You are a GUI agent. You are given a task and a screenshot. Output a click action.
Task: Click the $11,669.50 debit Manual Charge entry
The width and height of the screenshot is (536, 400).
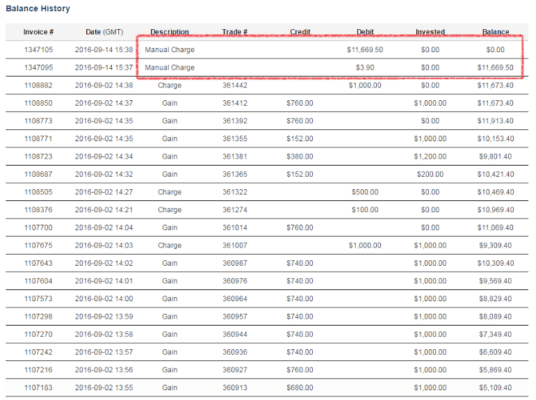point(365,50)
